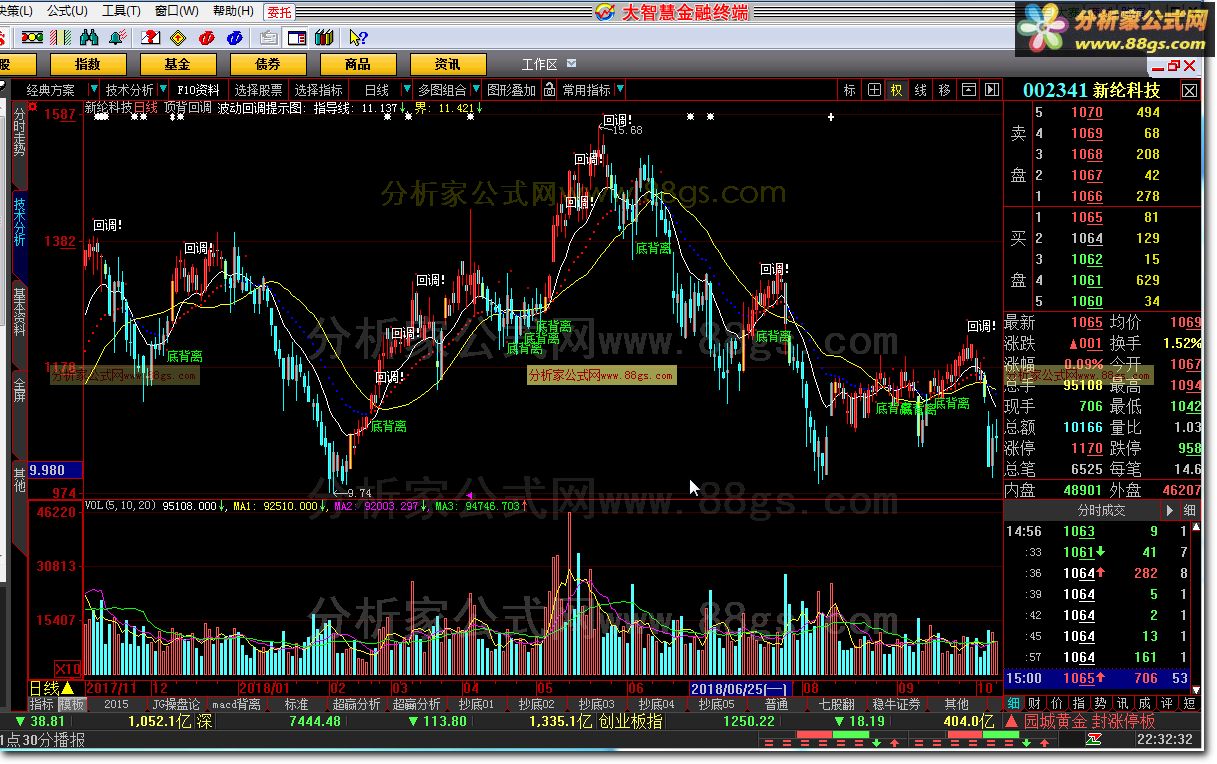This screenshot has height=764, width=1217.
Task: Select the macd背离 indicator tab
Action: pos(236,704)
